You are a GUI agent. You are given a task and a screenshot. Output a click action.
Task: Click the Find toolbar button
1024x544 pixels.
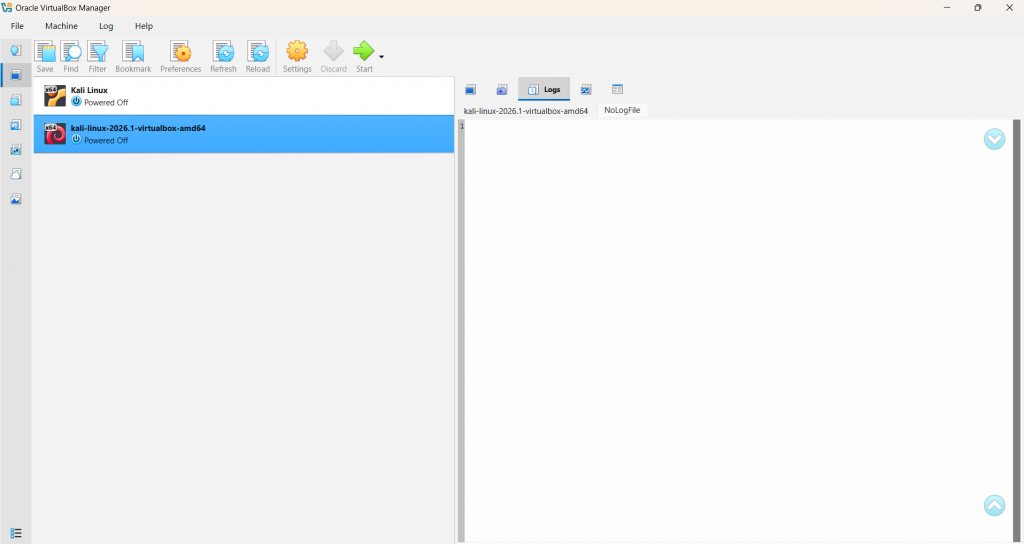click(x=71, y=57)
